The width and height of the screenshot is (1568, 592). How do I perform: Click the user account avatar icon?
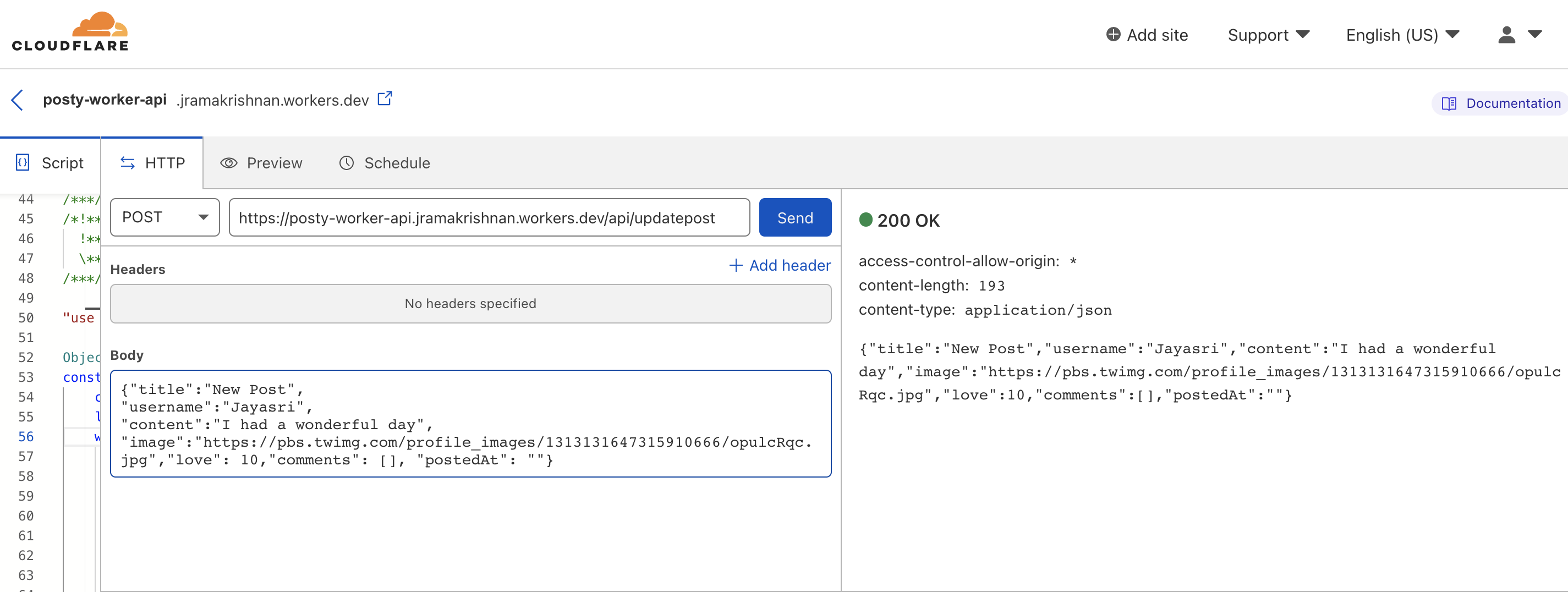click(1506, 35)
